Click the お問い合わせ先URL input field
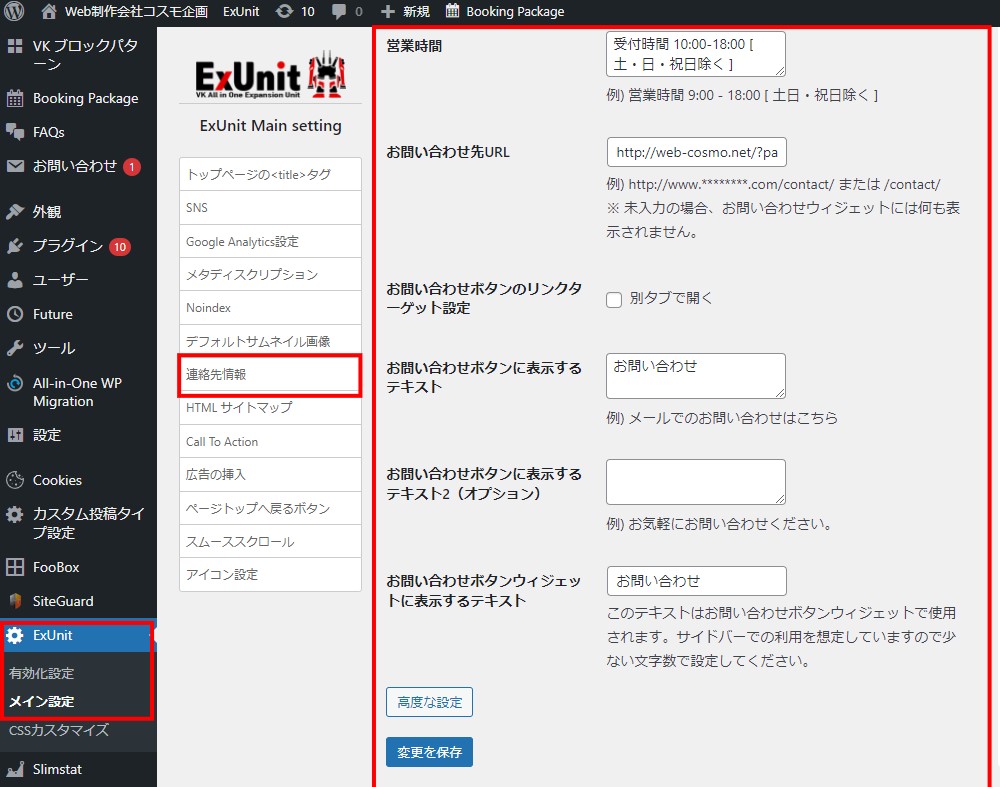 point(696,152)
